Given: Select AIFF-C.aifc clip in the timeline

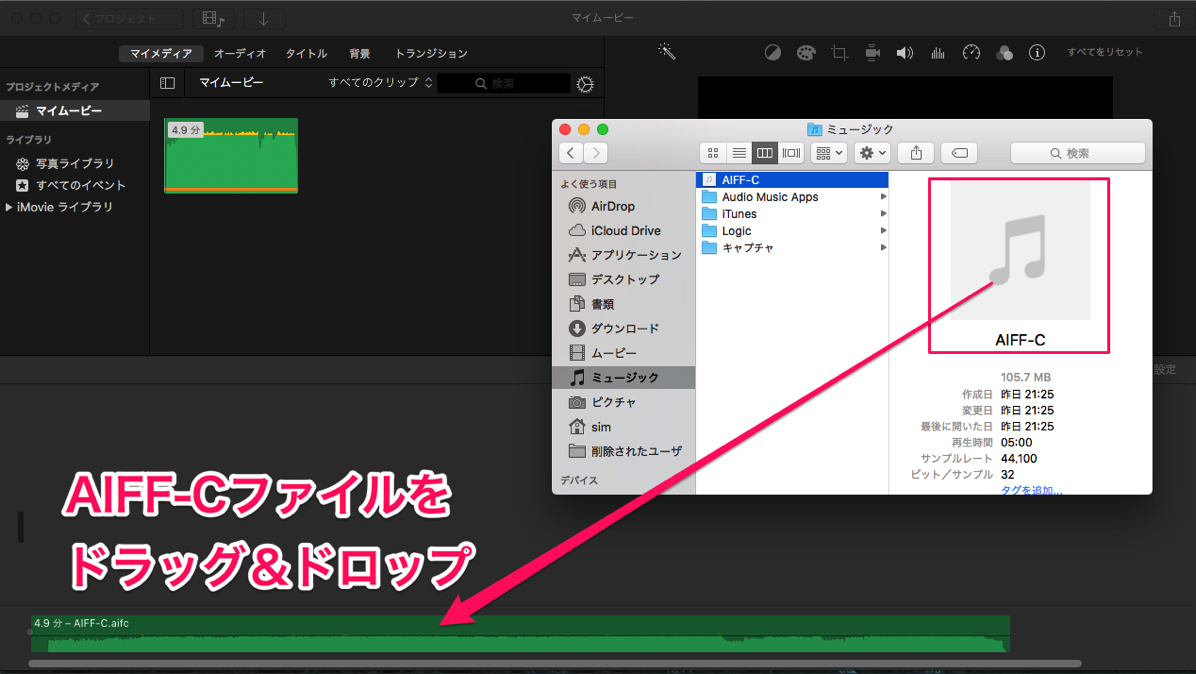Looking at the screenshot, I should [x=520, y=634].
